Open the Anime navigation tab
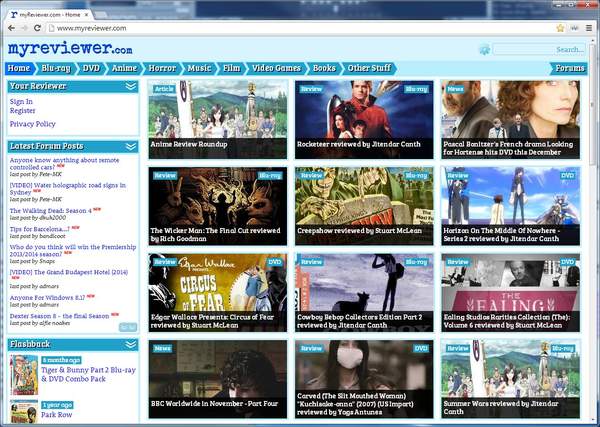This screenshot has height=427, width=600. (124, 68)
